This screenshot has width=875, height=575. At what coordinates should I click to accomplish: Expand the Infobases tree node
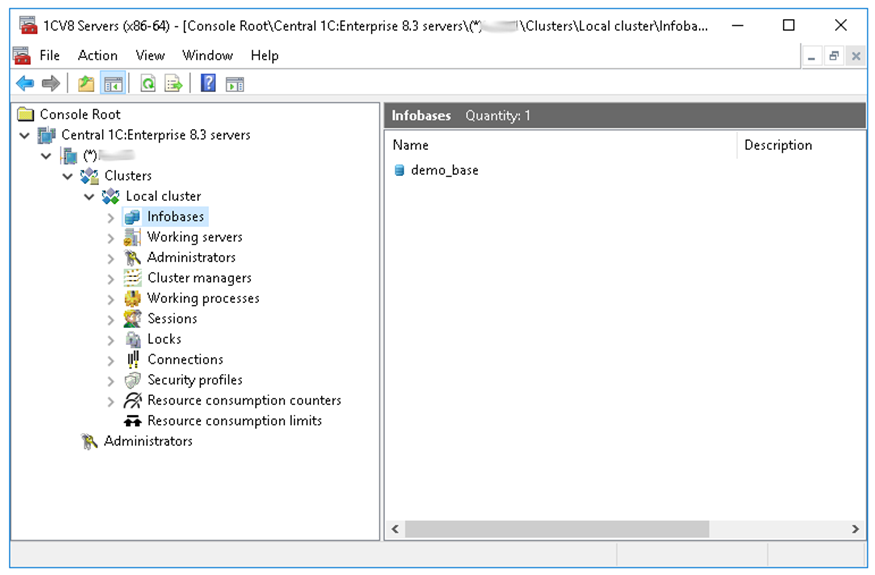111,217
